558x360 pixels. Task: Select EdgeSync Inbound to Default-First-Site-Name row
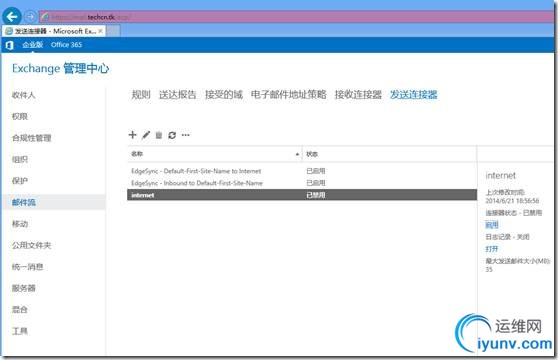(x=302, y=183)
